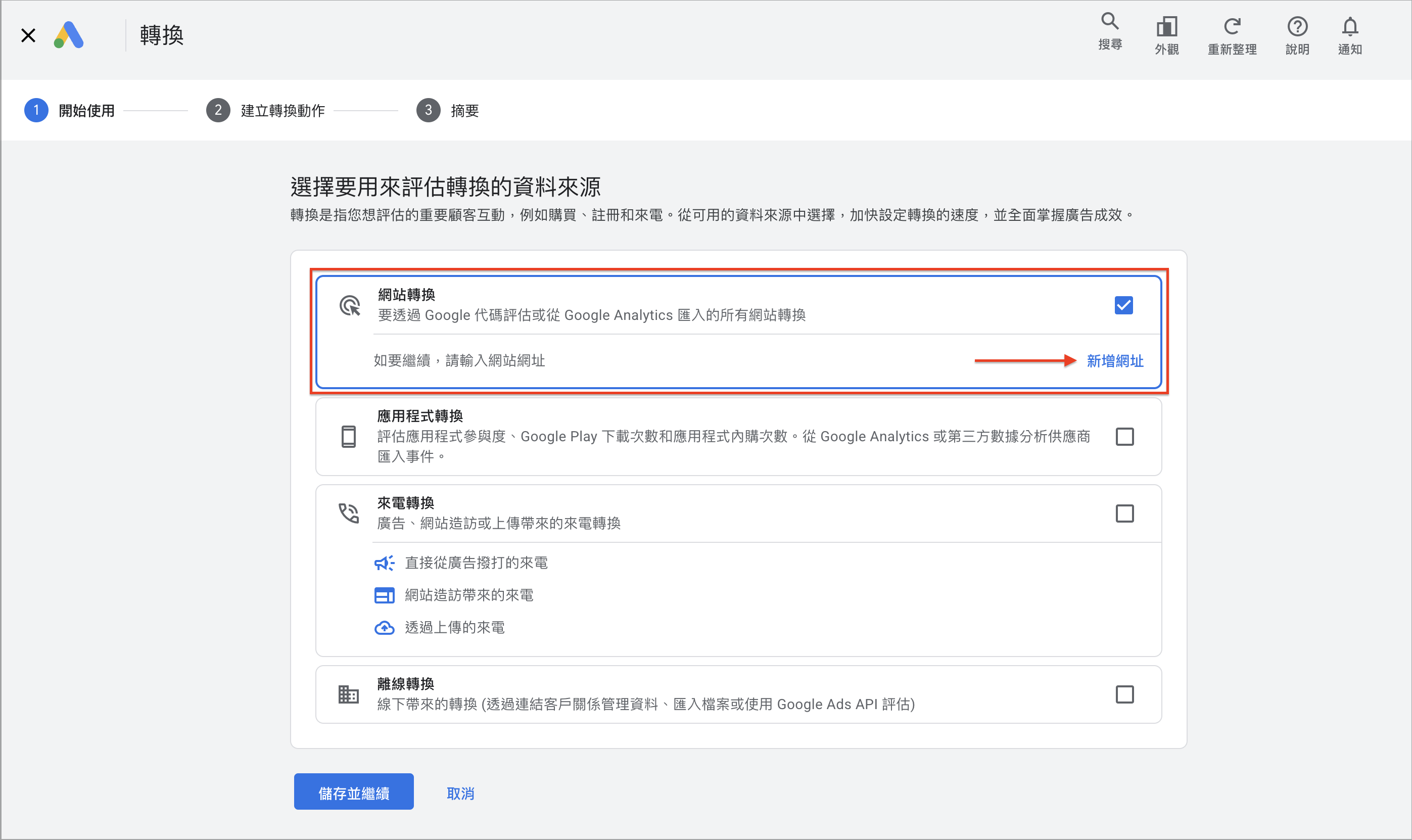
Task: Open the 通知 notifications bell
Action: pyautogui.click(x=1350, y=26)
